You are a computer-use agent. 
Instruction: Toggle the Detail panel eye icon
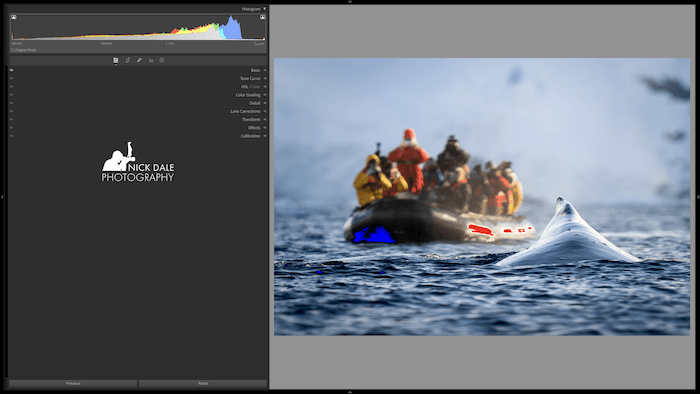(12, 103)
